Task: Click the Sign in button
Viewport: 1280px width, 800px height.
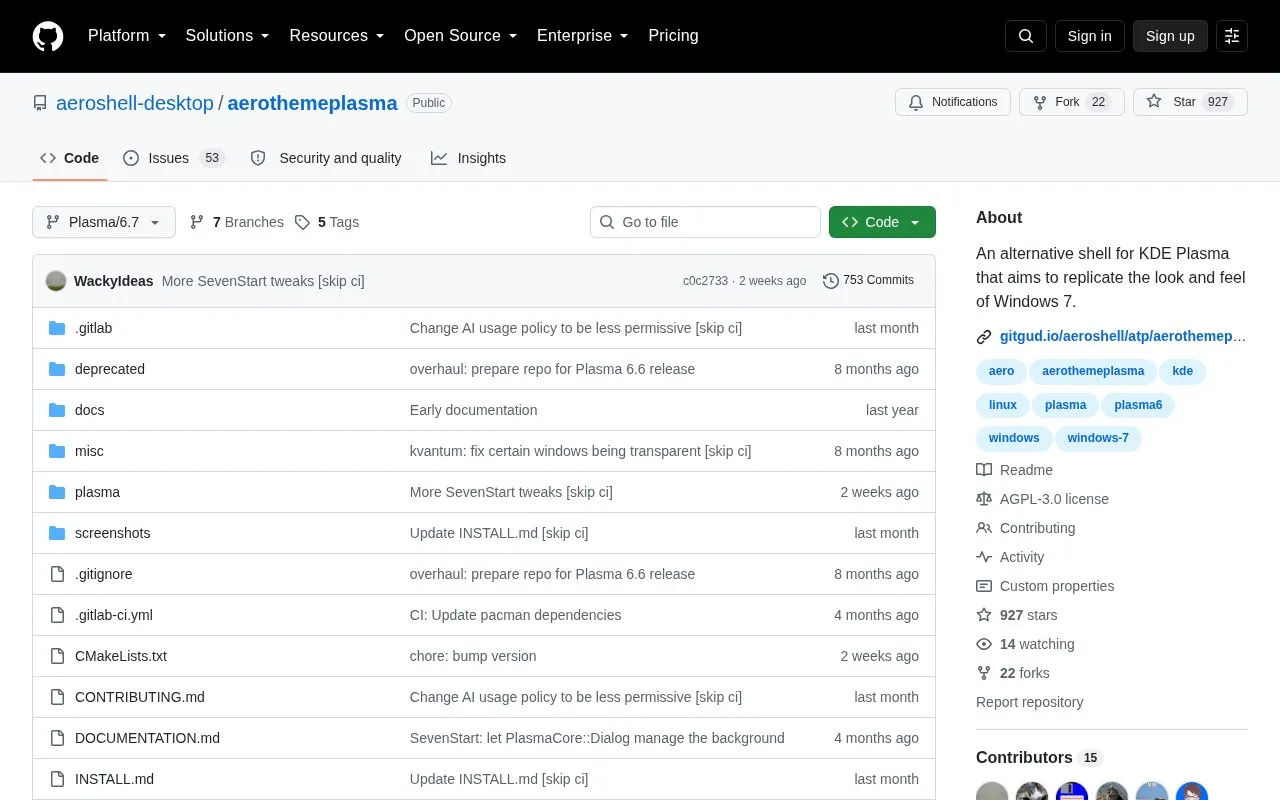Action: [x=1089, y=36]
